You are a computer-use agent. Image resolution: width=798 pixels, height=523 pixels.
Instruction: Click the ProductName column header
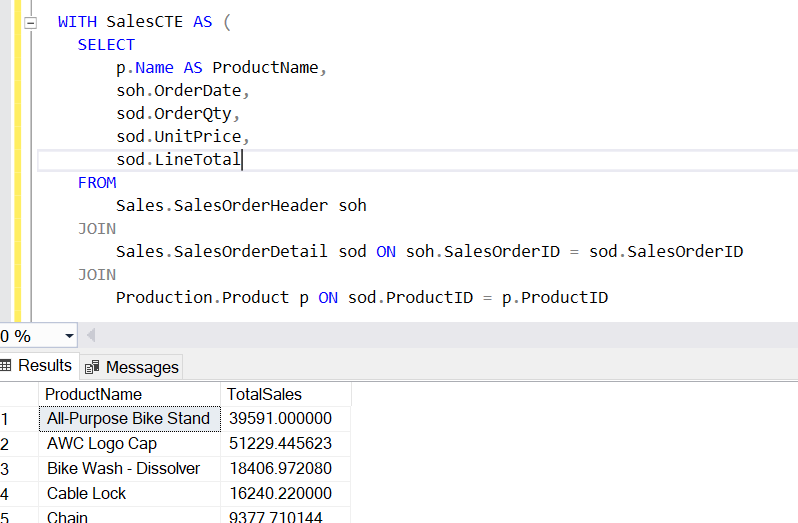(x=94, y=394)
